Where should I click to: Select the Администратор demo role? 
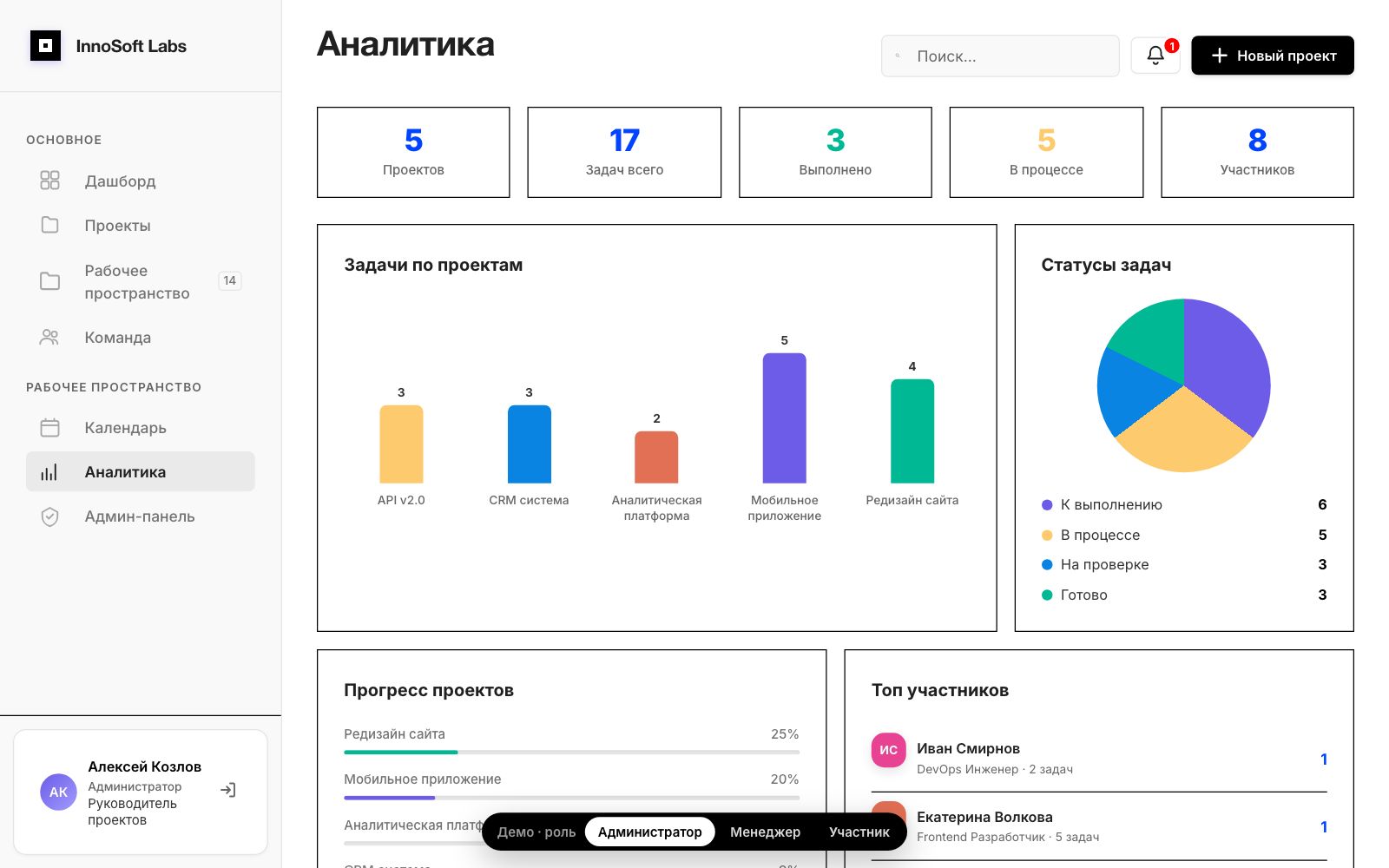(x=649, y=832)
